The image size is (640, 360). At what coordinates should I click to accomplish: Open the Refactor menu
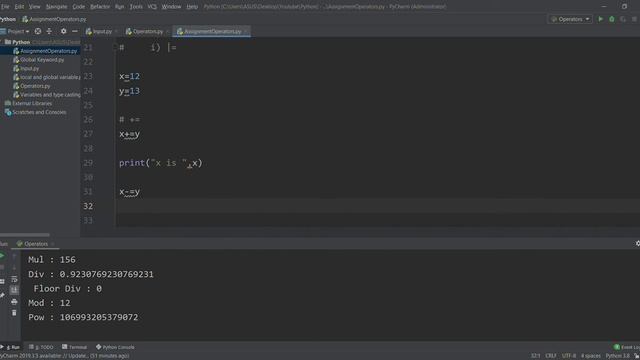pyautogui.click(x=100, y=7)
